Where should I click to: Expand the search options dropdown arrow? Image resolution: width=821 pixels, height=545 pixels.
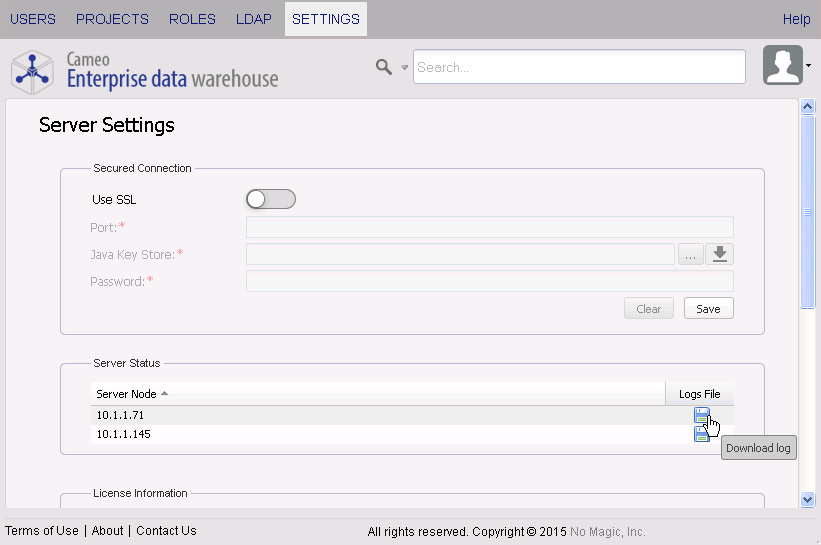click(x=405, y=68)
